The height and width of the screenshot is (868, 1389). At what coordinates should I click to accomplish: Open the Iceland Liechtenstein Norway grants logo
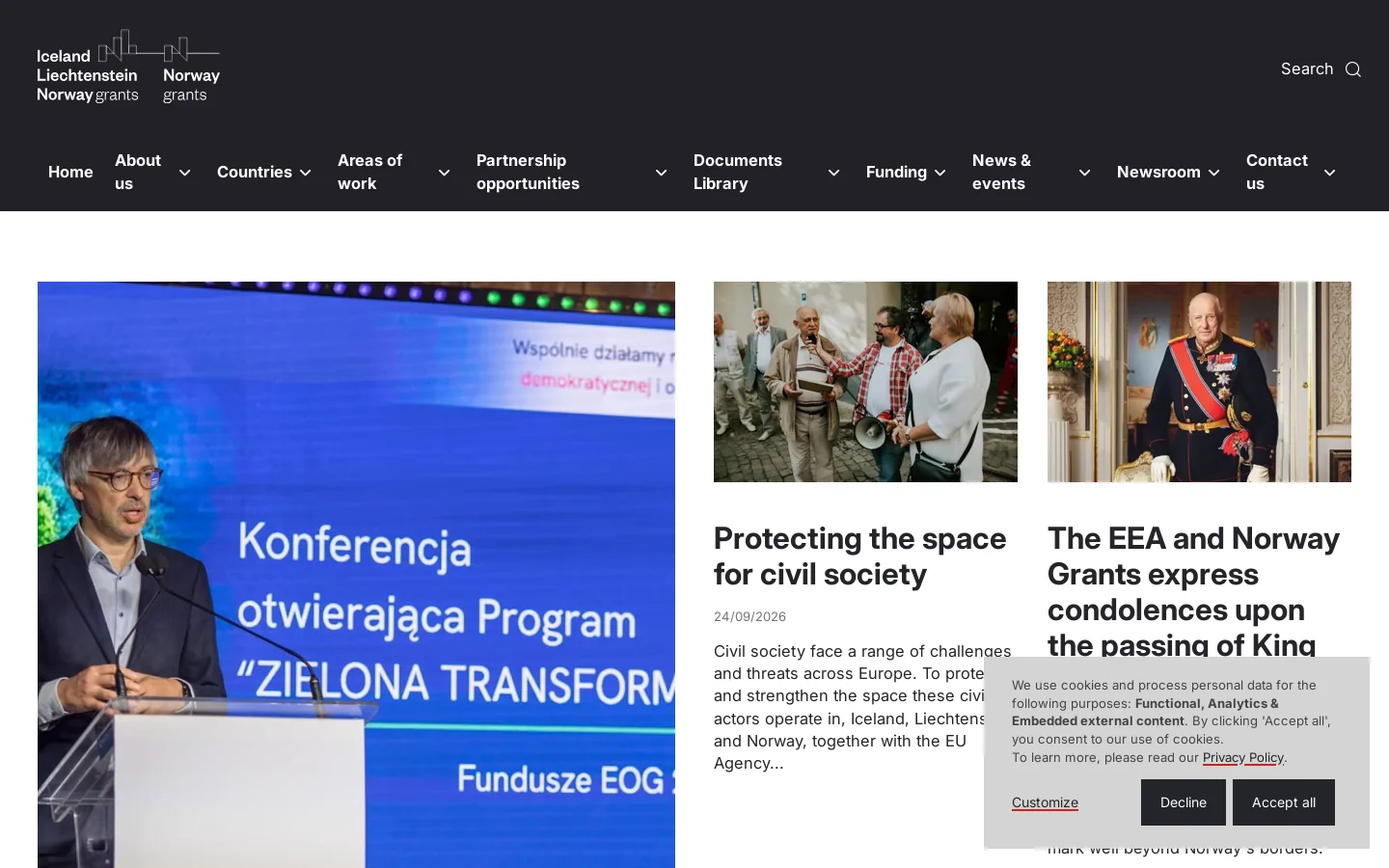[128, 66]
